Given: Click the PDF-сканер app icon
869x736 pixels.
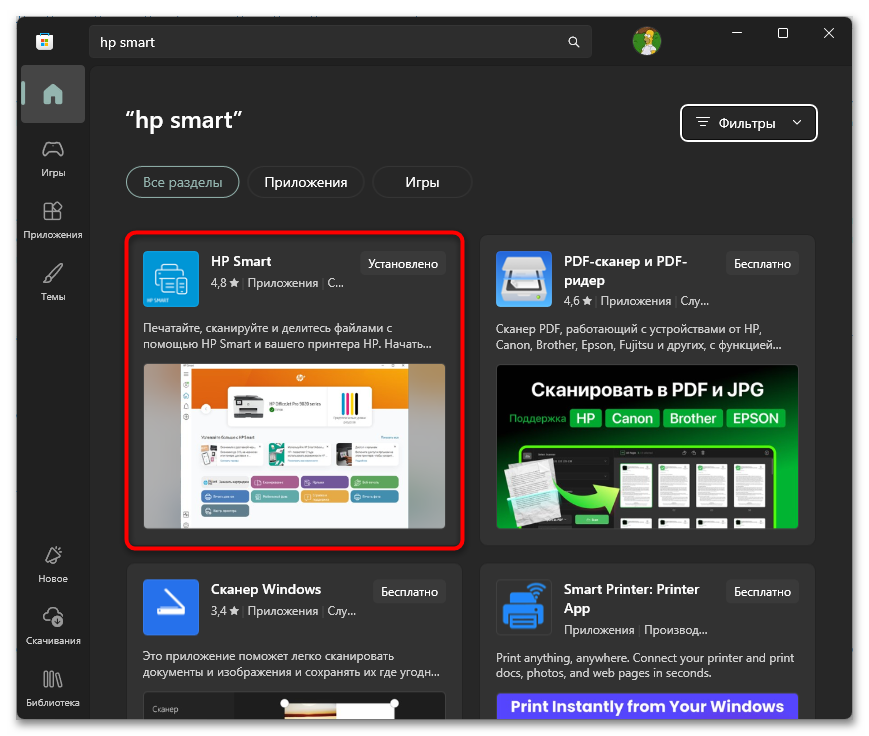Looking at the screenshot, I should coord(524,279).
